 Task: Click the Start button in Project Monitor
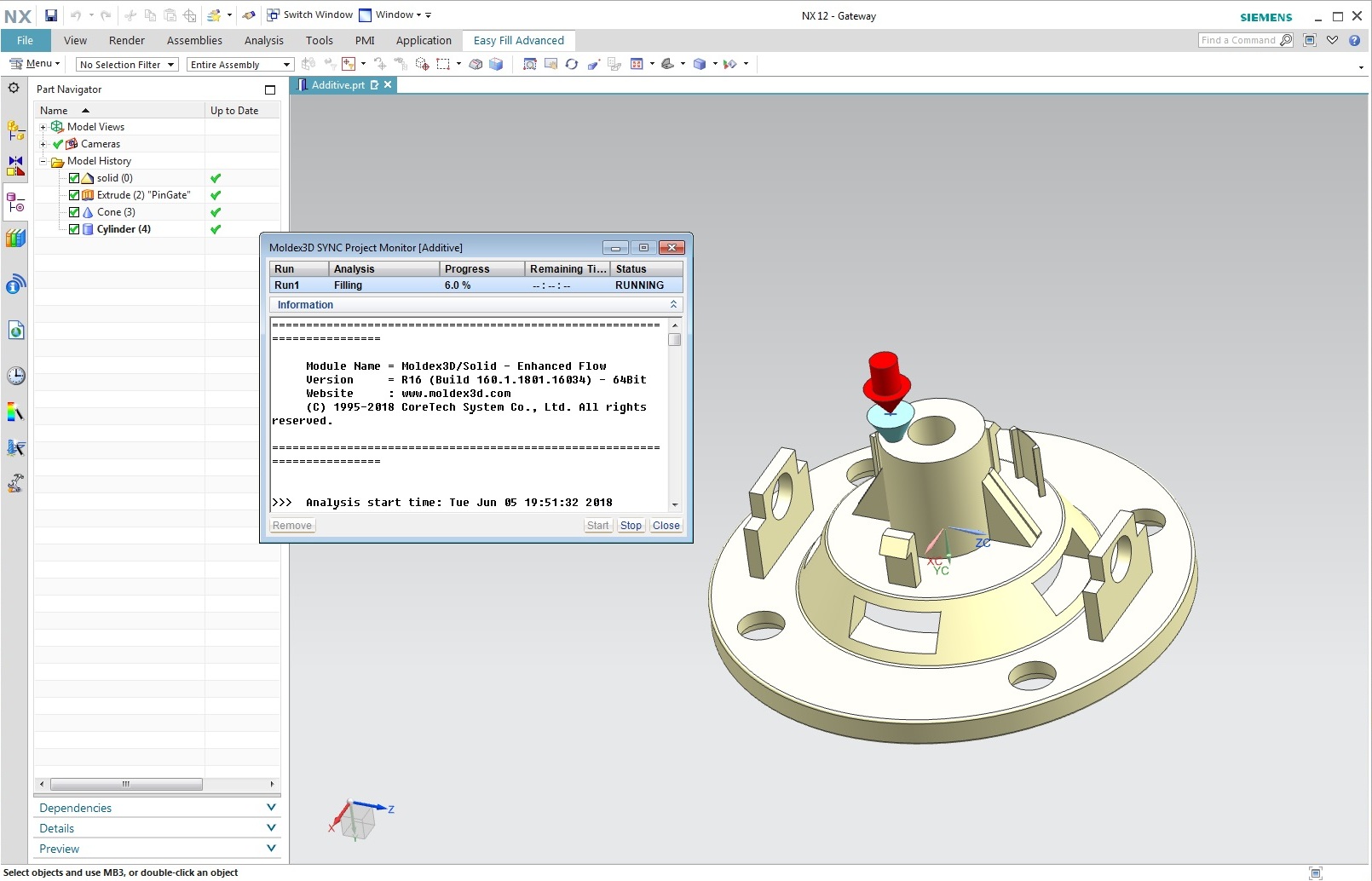598,526
